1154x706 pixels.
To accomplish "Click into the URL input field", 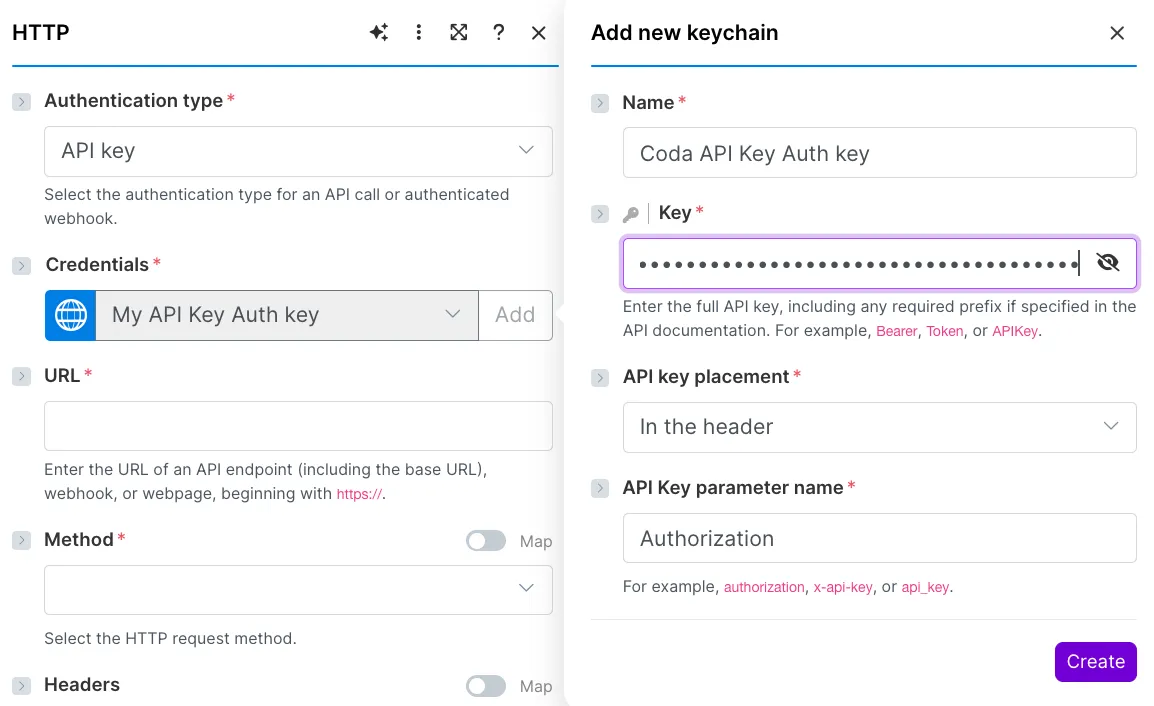I will point(298,426).
